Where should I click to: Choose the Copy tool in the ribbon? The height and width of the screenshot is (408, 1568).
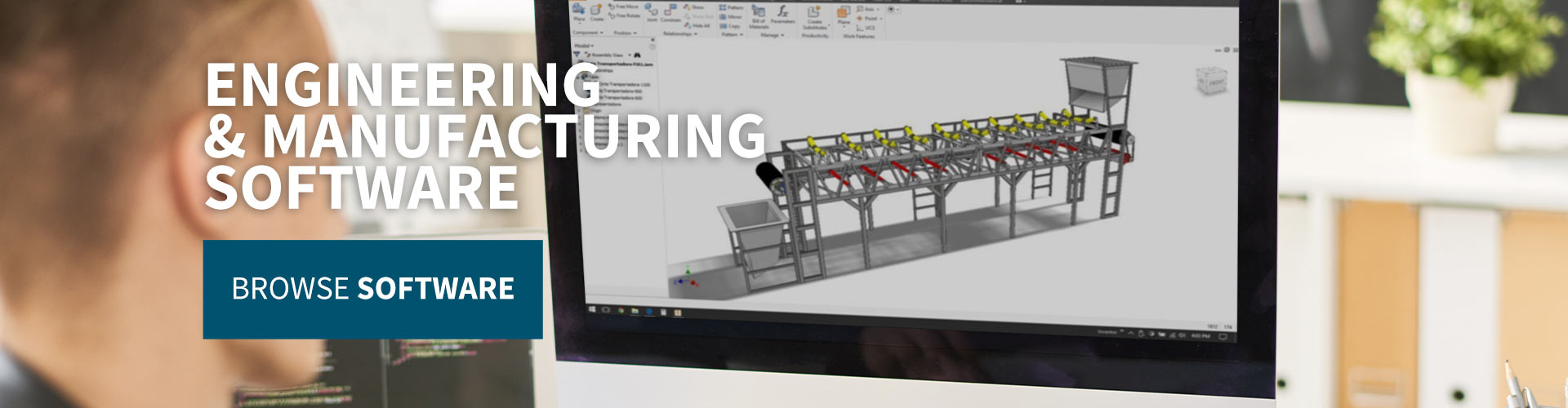click(x=729, y=26)
